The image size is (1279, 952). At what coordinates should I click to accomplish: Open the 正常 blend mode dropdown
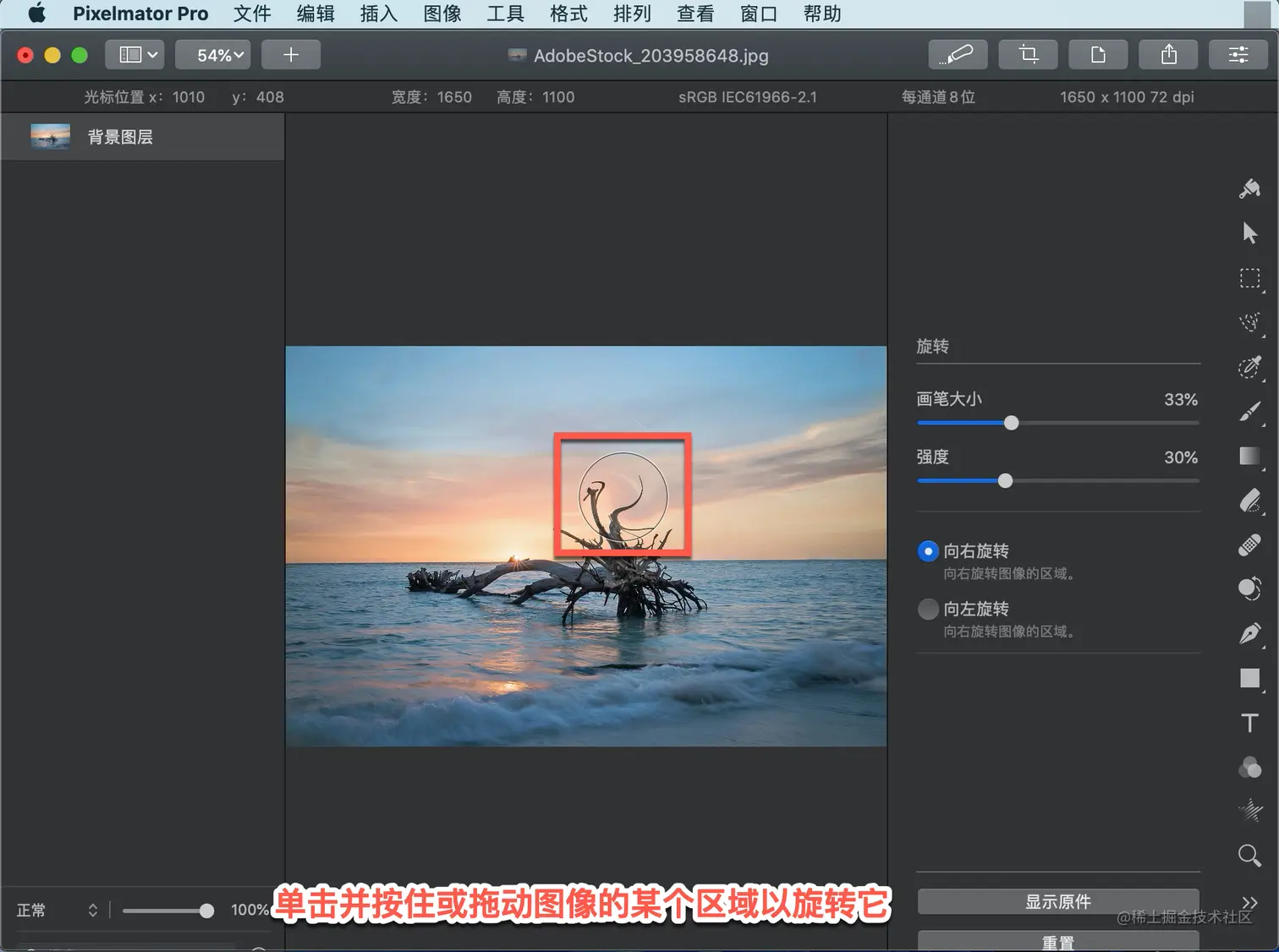pyautogui.click(x=57, y=911)
